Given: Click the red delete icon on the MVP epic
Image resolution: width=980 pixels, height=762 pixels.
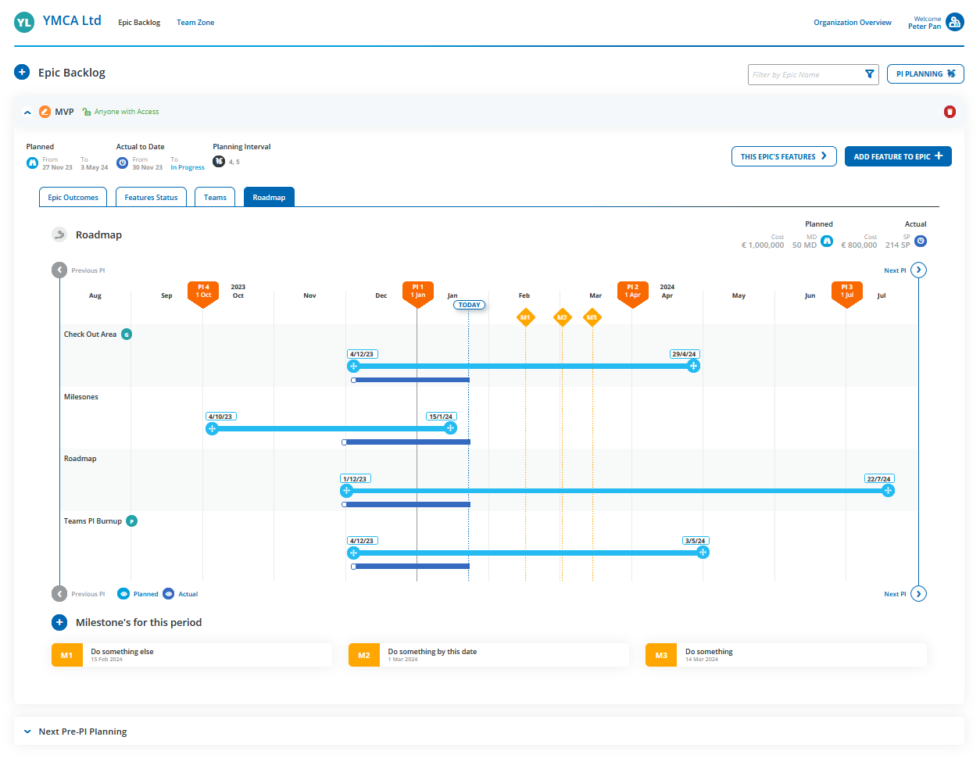Looking at the screenshot, I should [950, 112].
